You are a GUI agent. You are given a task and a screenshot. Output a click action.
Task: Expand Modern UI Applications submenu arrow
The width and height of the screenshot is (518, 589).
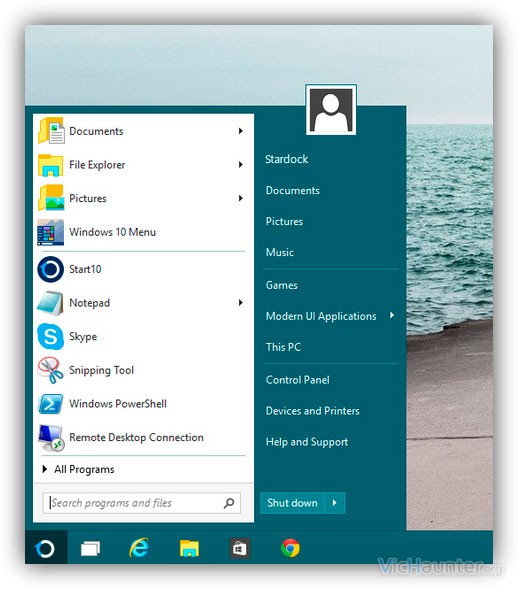coord(392,315)
